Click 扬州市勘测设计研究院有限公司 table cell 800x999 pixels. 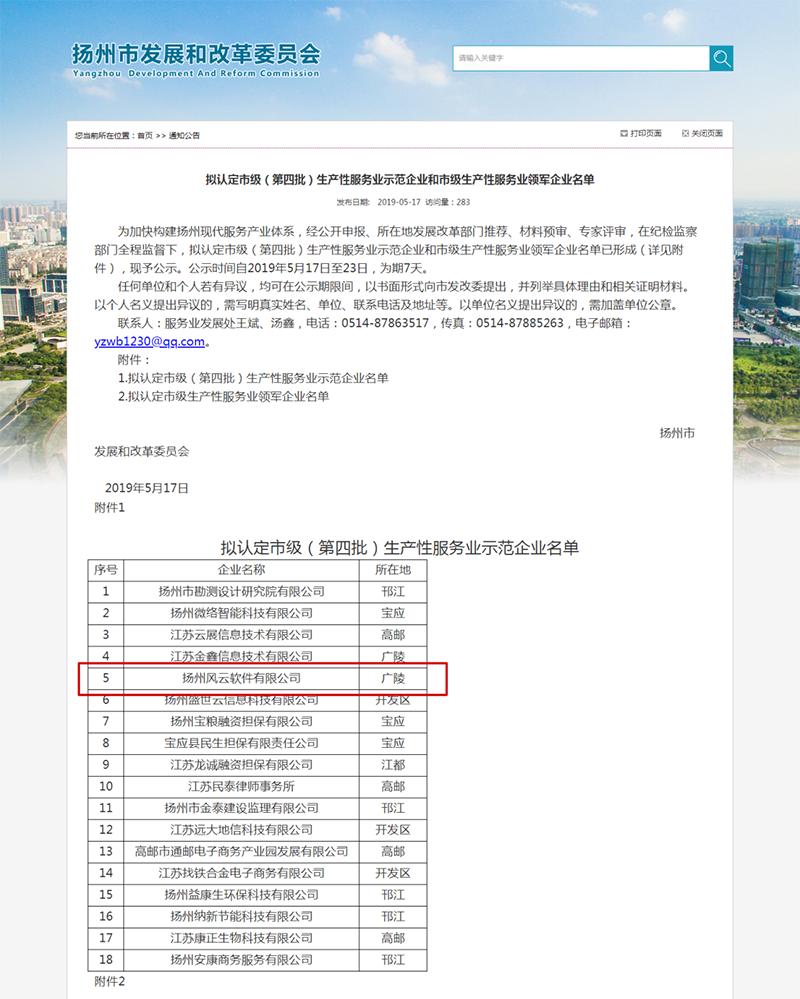[241, 591]
